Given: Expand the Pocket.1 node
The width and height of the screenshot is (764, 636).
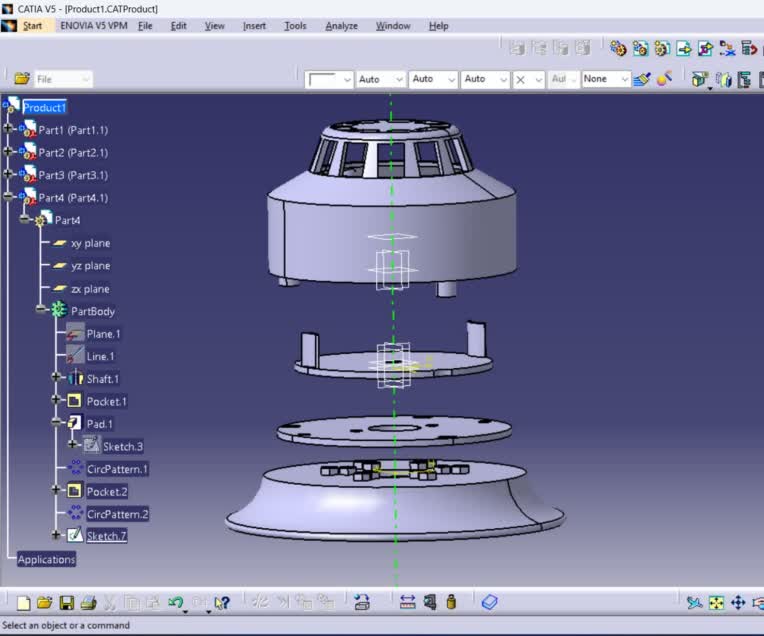Looking at the screenshot, I should (56, 400).
